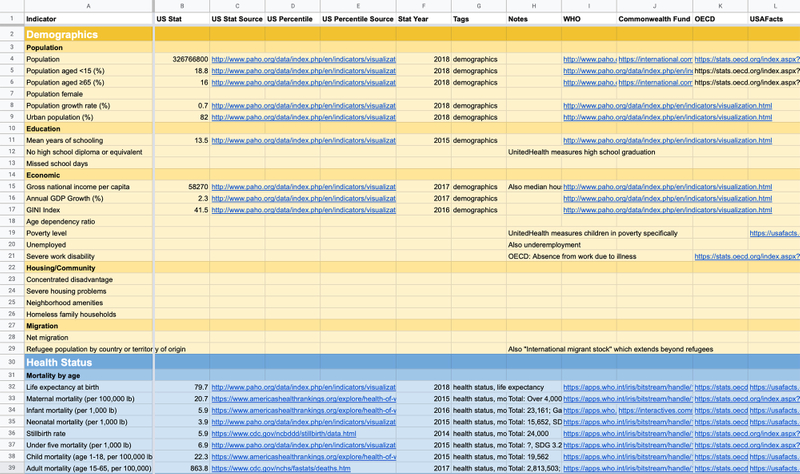Viewport: 800px width, 474px height.
Task: Open the OECD link in Severe work disability row
Action: [x=747, y=256]
